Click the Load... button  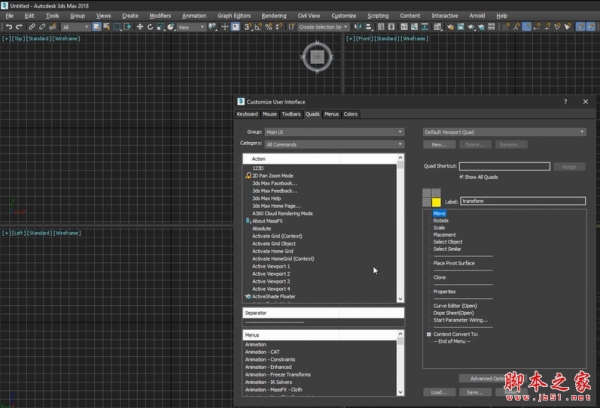pyautogui.click(x=439, y=392)
